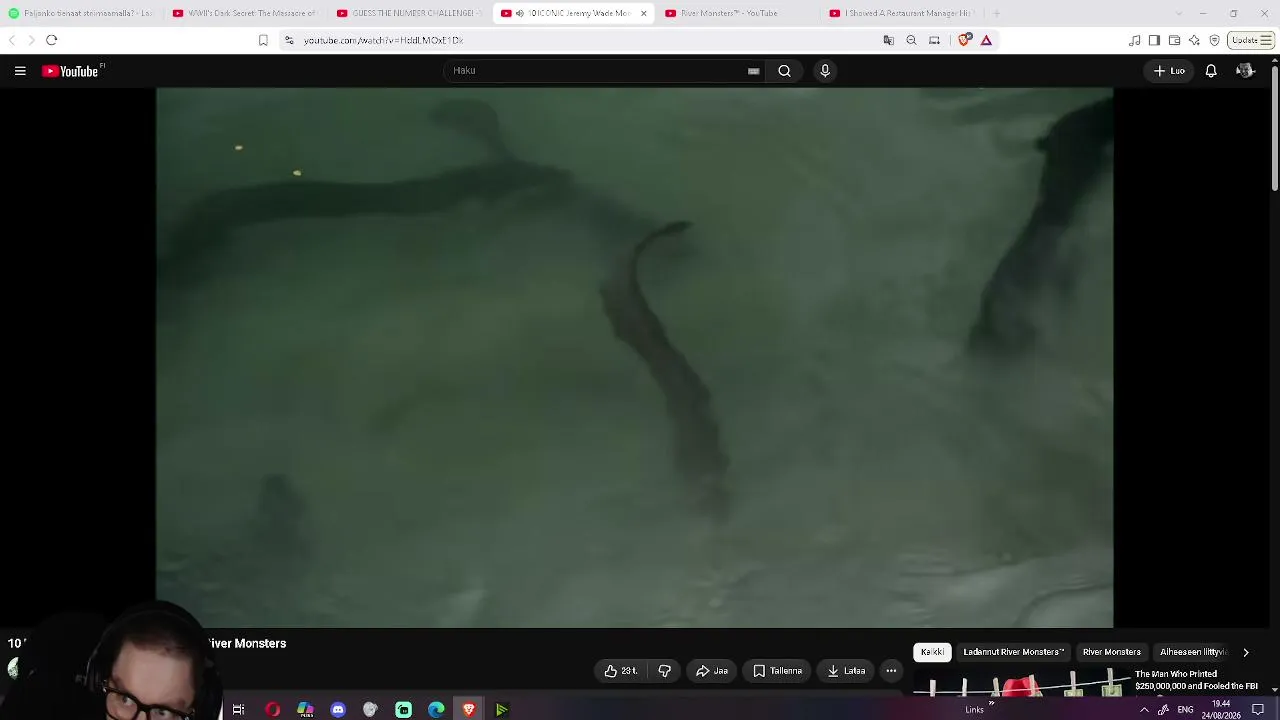Open The Man Who Printed $250,000,000 video

[x=1196, y=680]
